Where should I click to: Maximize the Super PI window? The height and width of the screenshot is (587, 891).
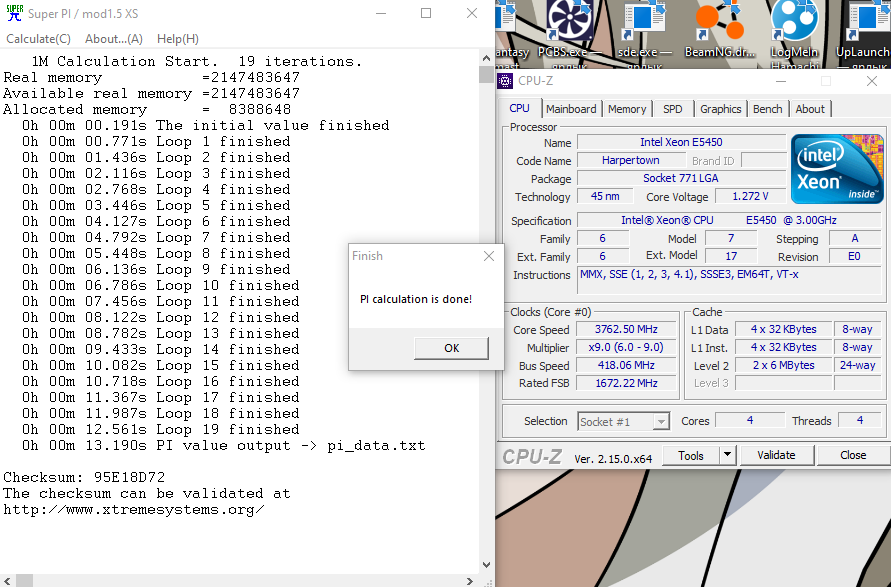(x=426, y=13)
